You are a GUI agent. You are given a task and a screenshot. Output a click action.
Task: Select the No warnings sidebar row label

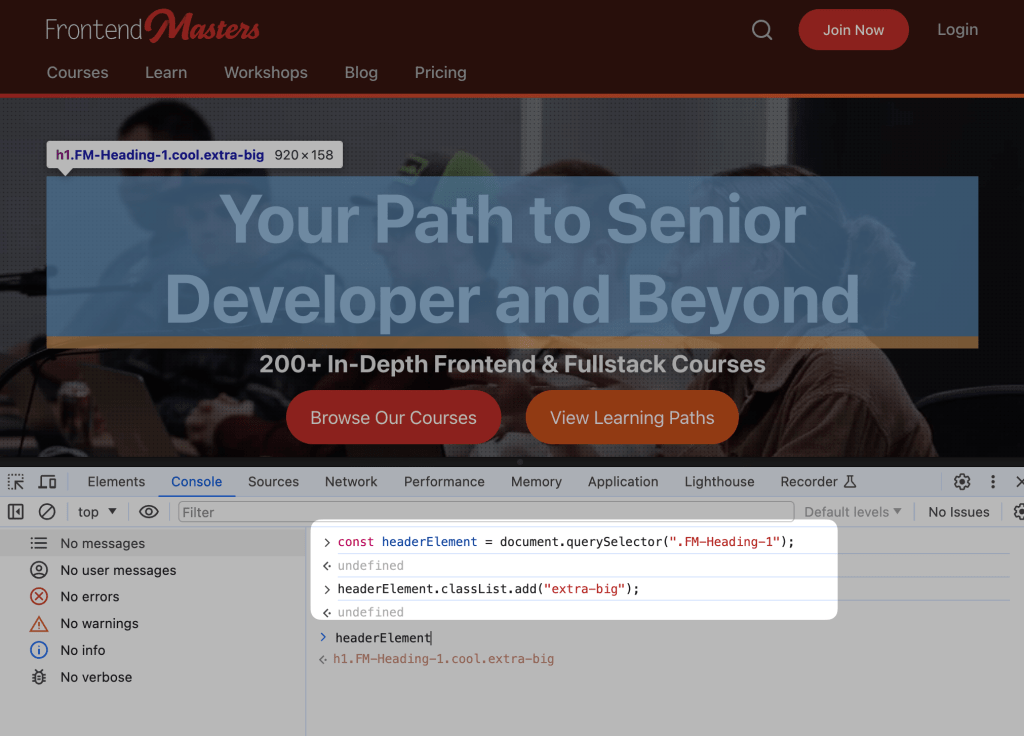[99, 624]
